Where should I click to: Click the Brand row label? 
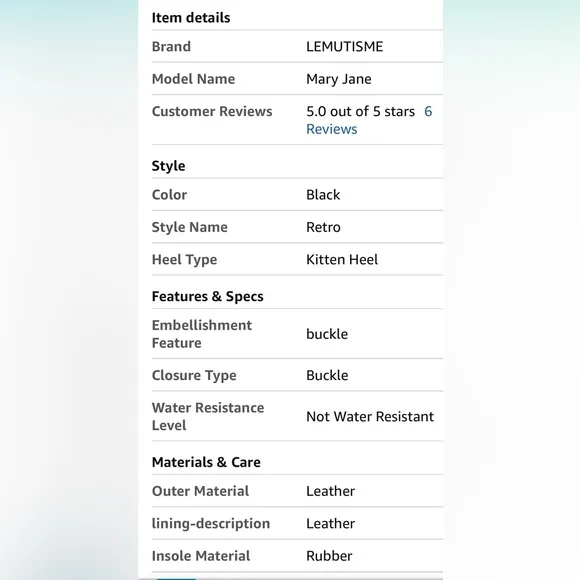coord(171,47)
